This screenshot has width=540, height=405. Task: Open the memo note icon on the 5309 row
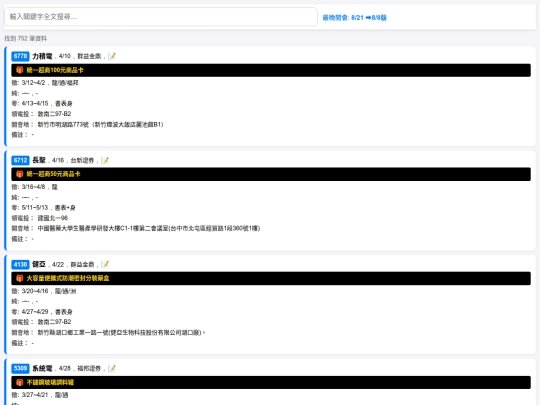[112, 368]
